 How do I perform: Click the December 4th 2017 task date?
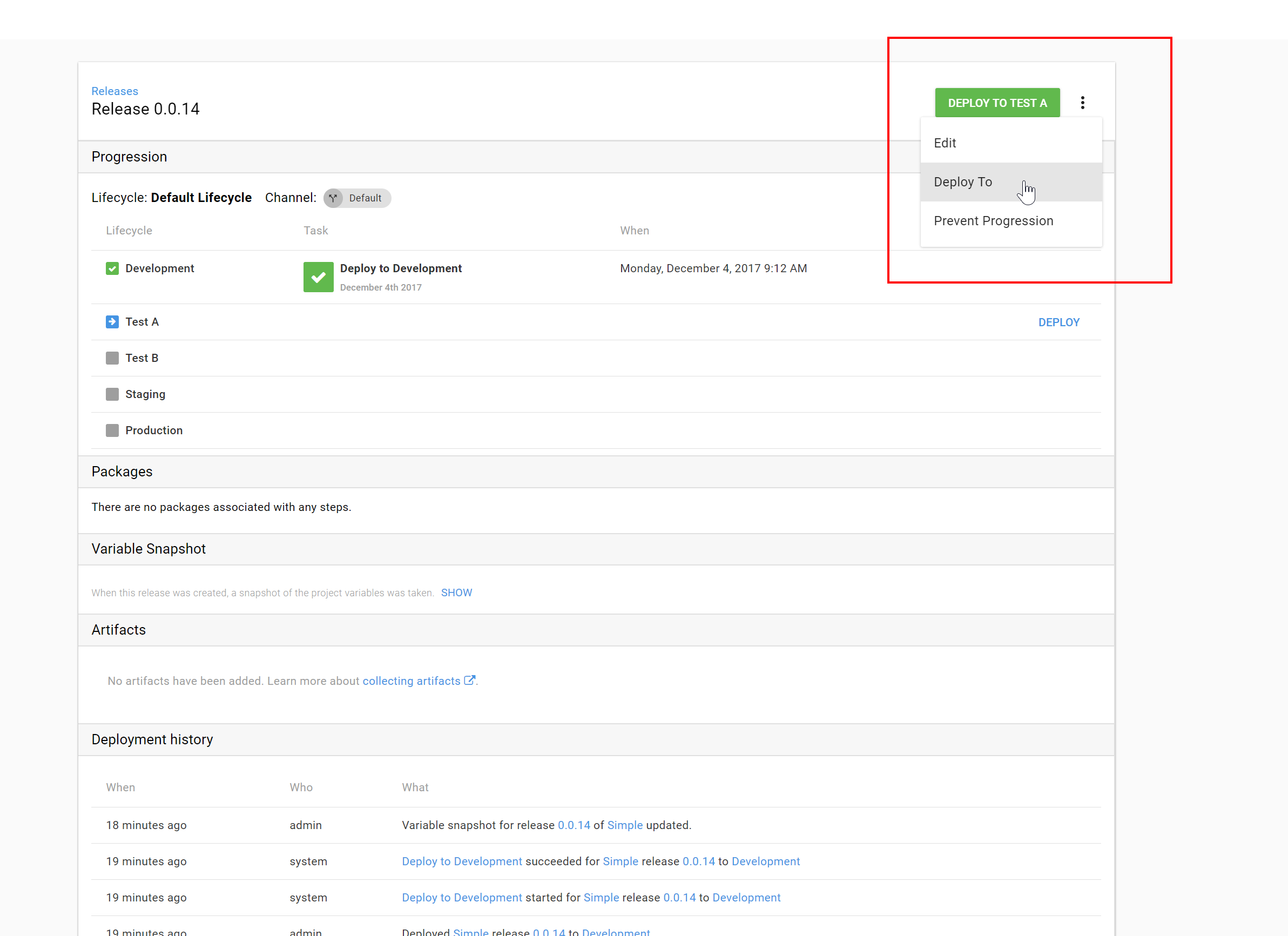381,287
